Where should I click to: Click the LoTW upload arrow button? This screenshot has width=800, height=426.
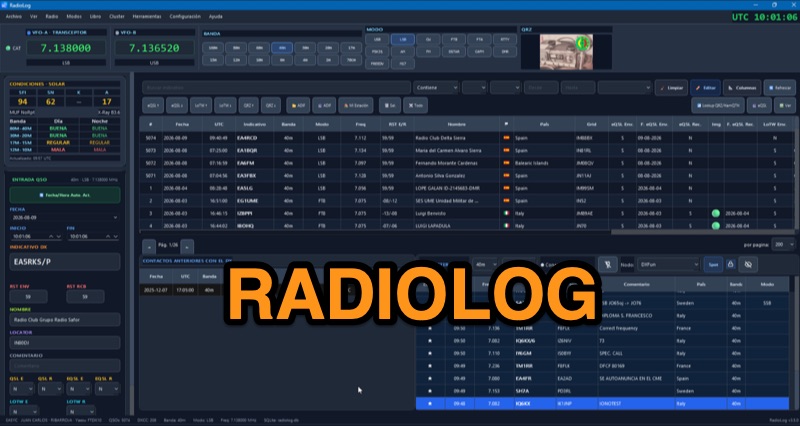click(x=201, y=106)
